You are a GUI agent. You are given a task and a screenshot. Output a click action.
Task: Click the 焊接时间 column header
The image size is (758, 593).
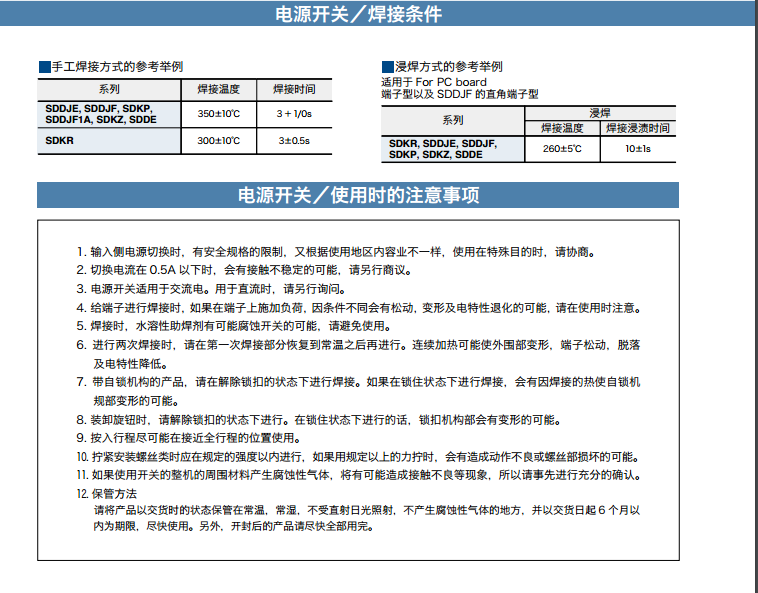click(294, 90)
